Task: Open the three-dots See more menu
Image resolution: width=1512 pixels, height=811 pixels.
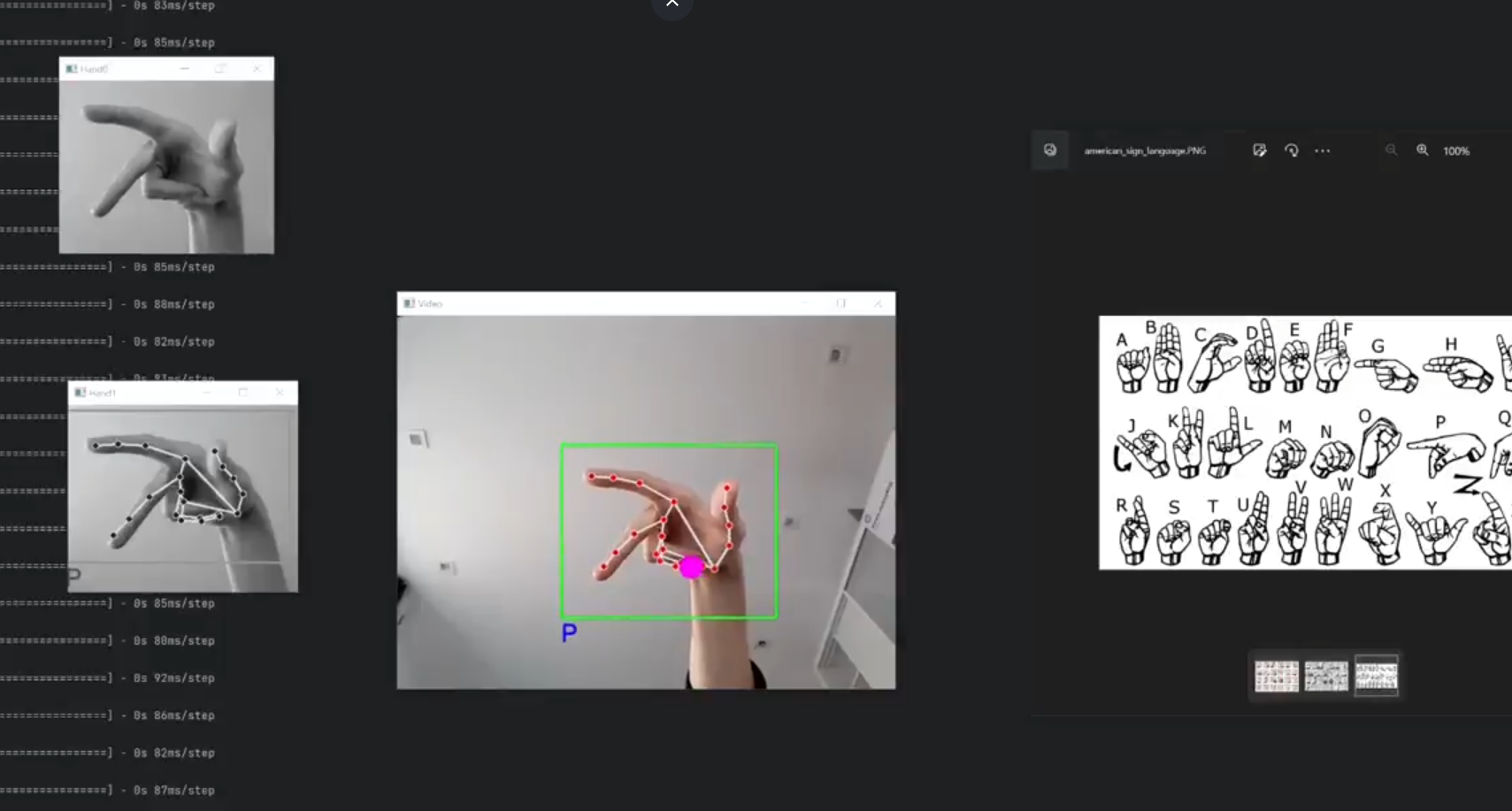Action: click(x=1323, y=150)
